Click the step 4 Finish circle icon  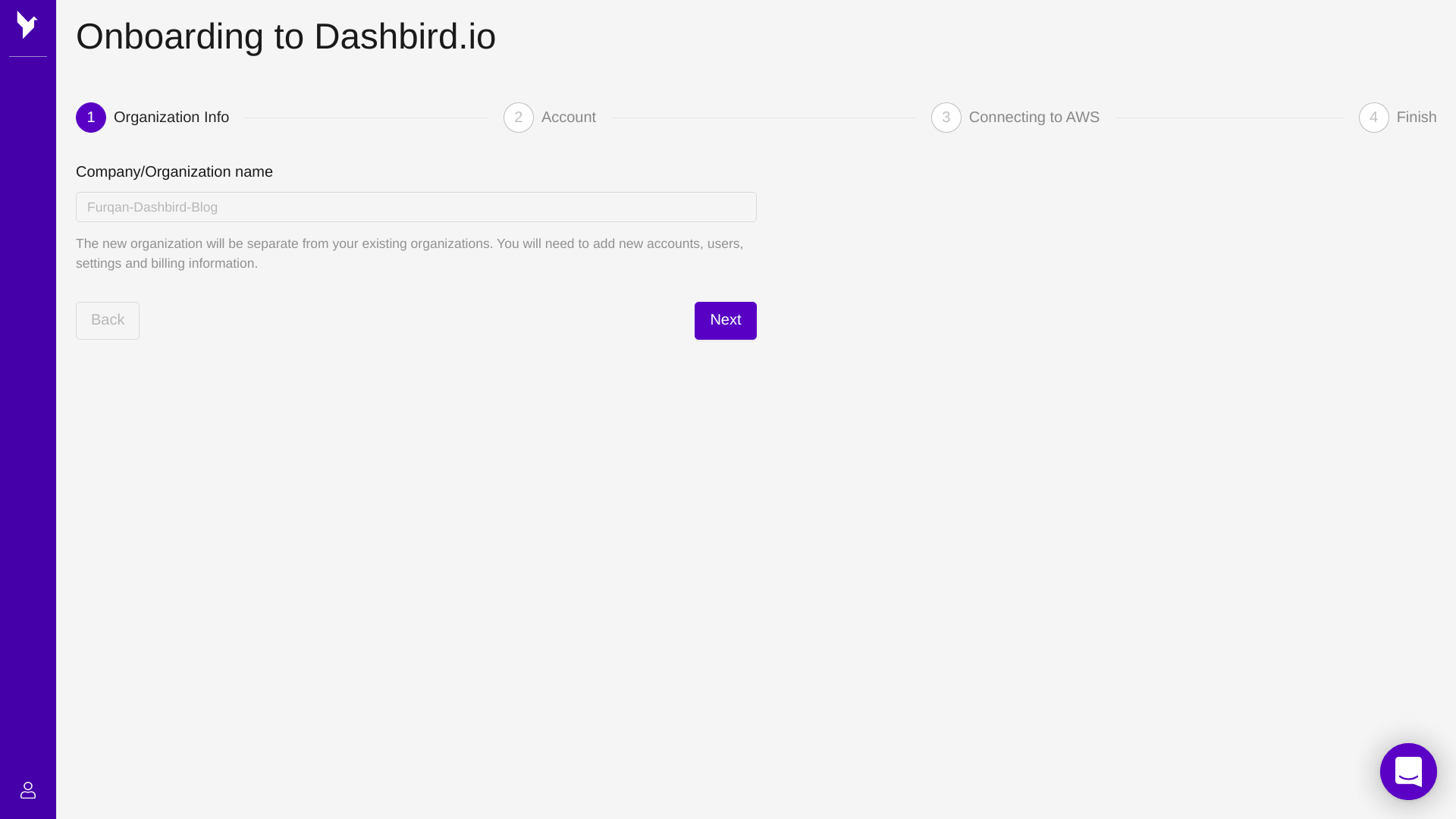[1374, 117]
